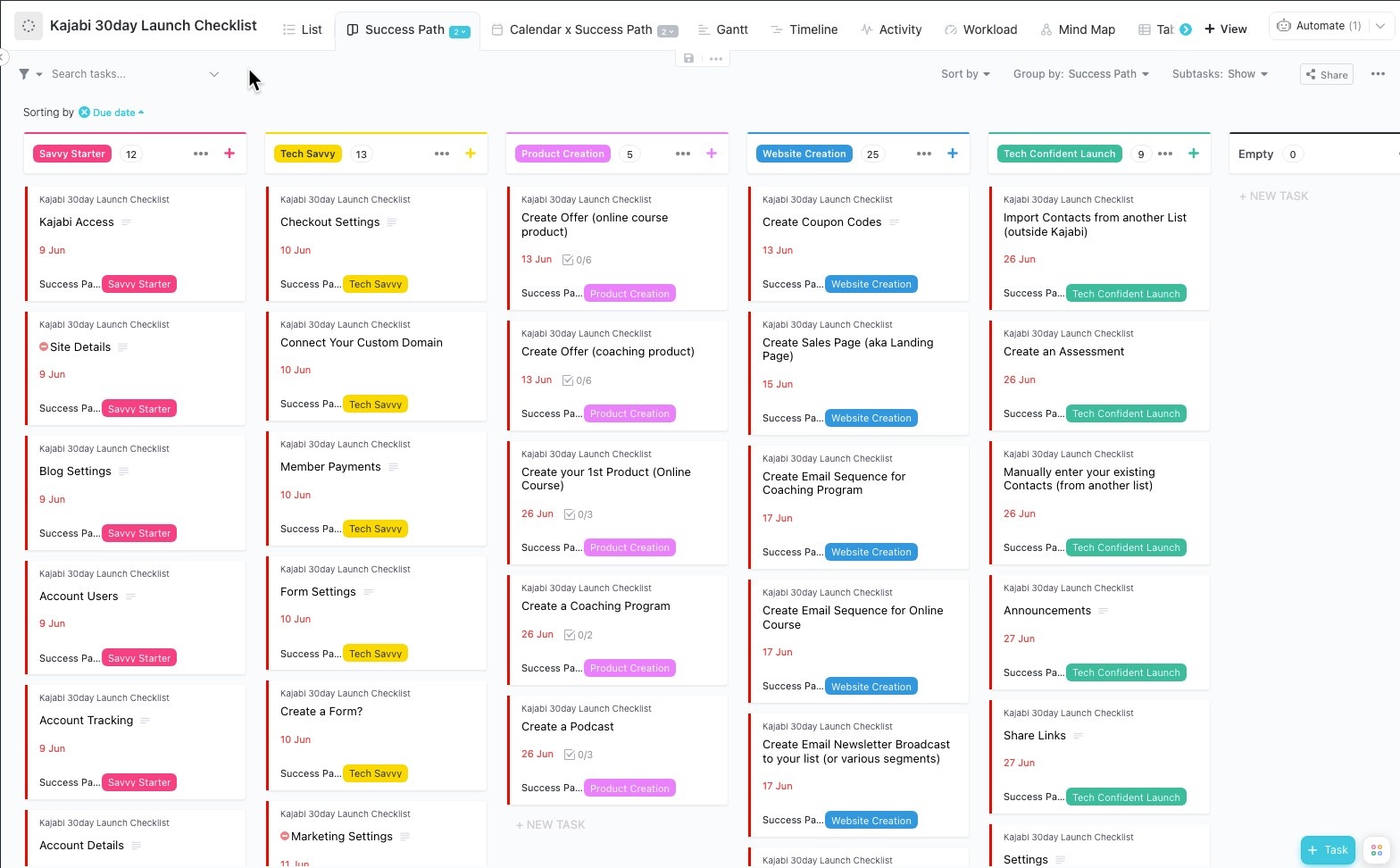Open the Group by: Success Path dropdown
The image size is (1400, 868).
point(1081,74)
